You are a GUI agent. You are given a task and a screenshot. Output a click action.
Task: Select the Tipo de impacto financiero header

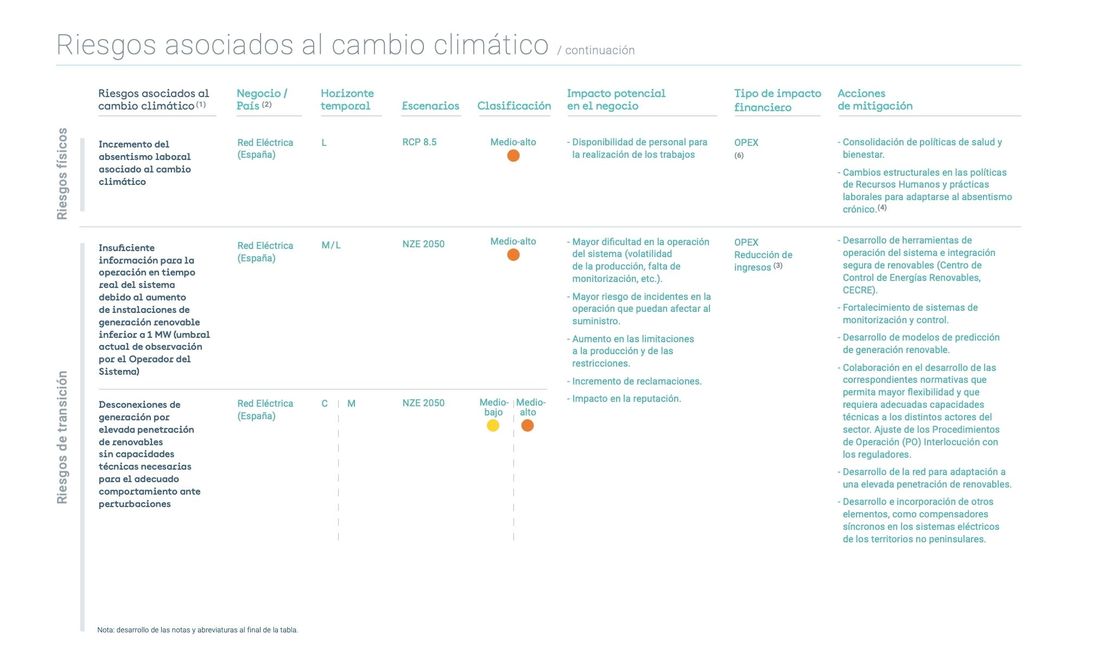click(777, 100)
